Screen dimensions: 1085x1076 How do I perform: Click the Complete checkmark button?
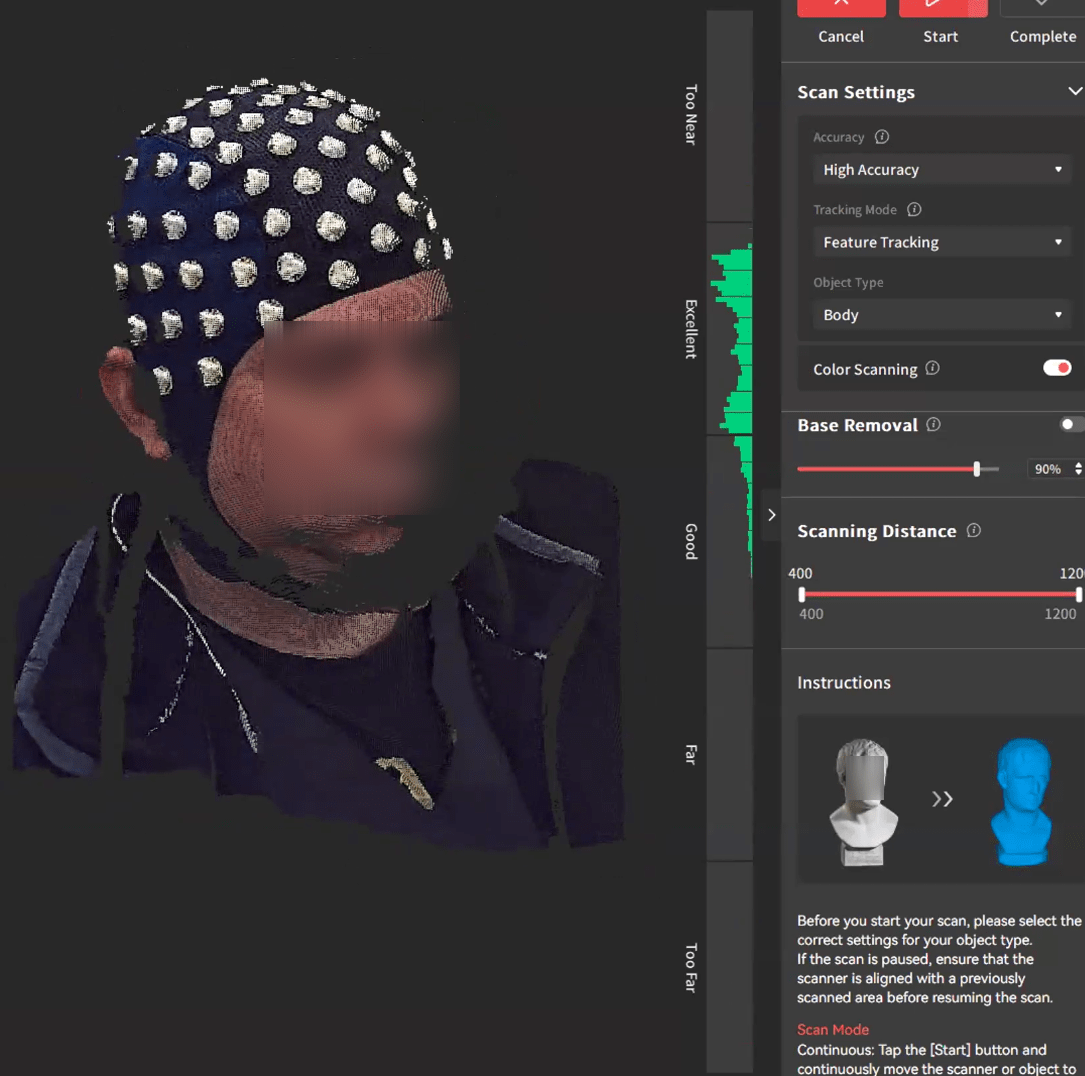(1042, 7)
